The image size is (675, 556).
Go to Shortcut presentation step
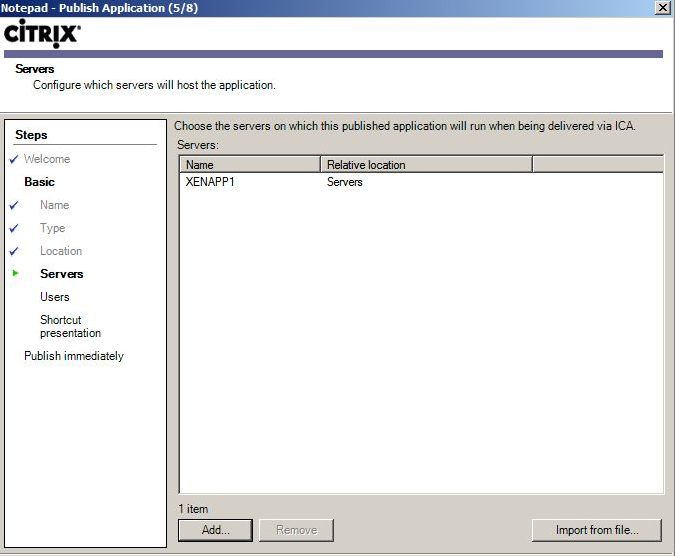(70, 326)
